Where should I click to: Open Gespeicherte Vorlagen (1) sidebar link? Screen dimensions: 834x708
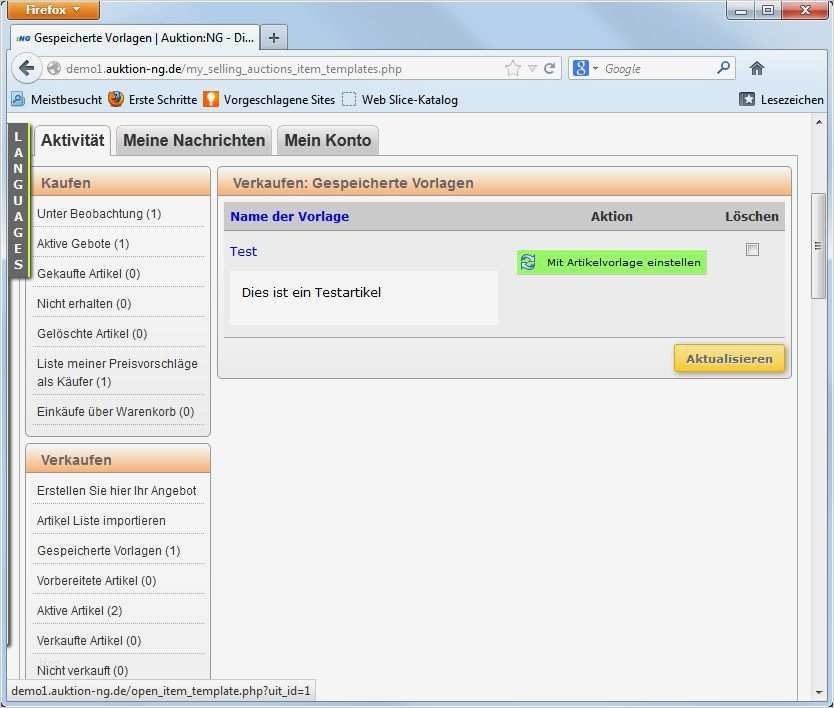click(109, 551)
